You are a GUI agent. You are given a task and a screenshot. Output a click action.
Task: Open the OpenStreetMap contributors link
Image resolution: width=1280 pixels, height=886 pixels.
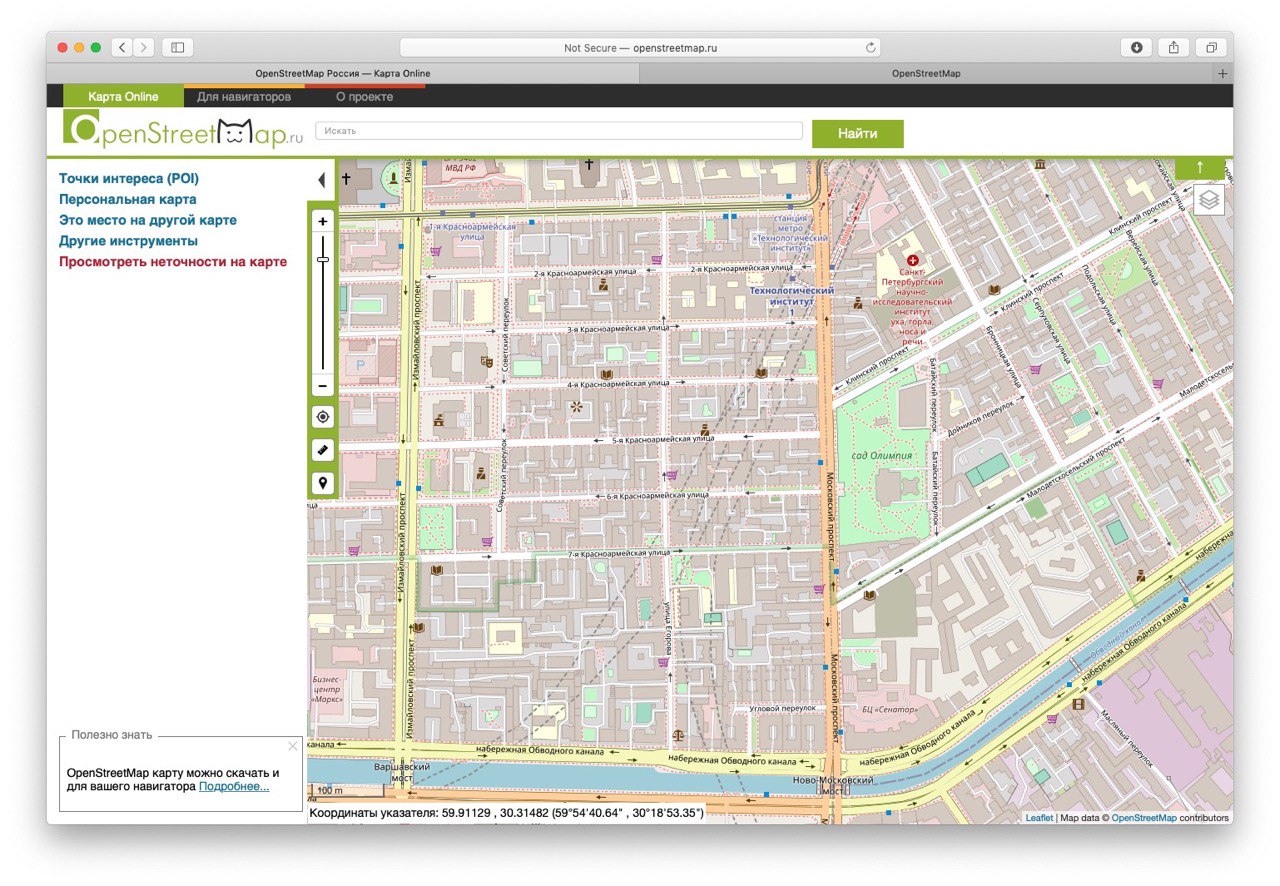click(x=1144, y=817)
